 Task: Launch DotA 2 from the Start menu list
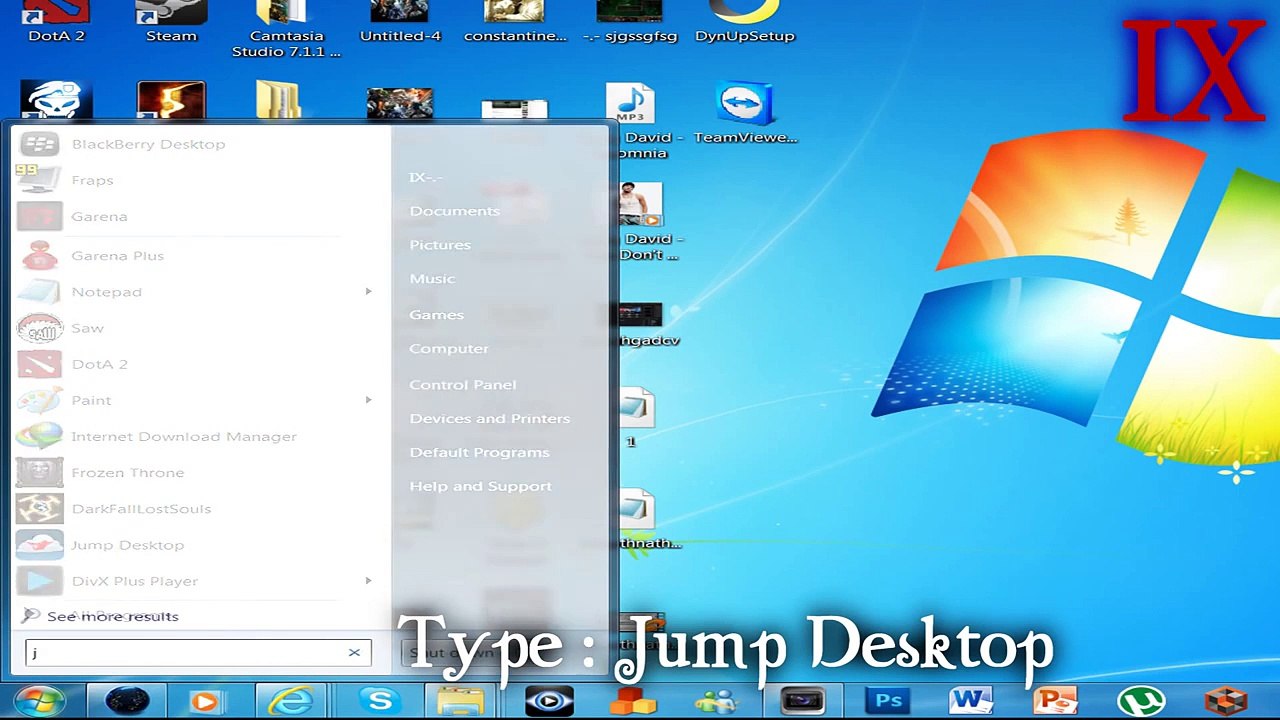click(99, 364)
